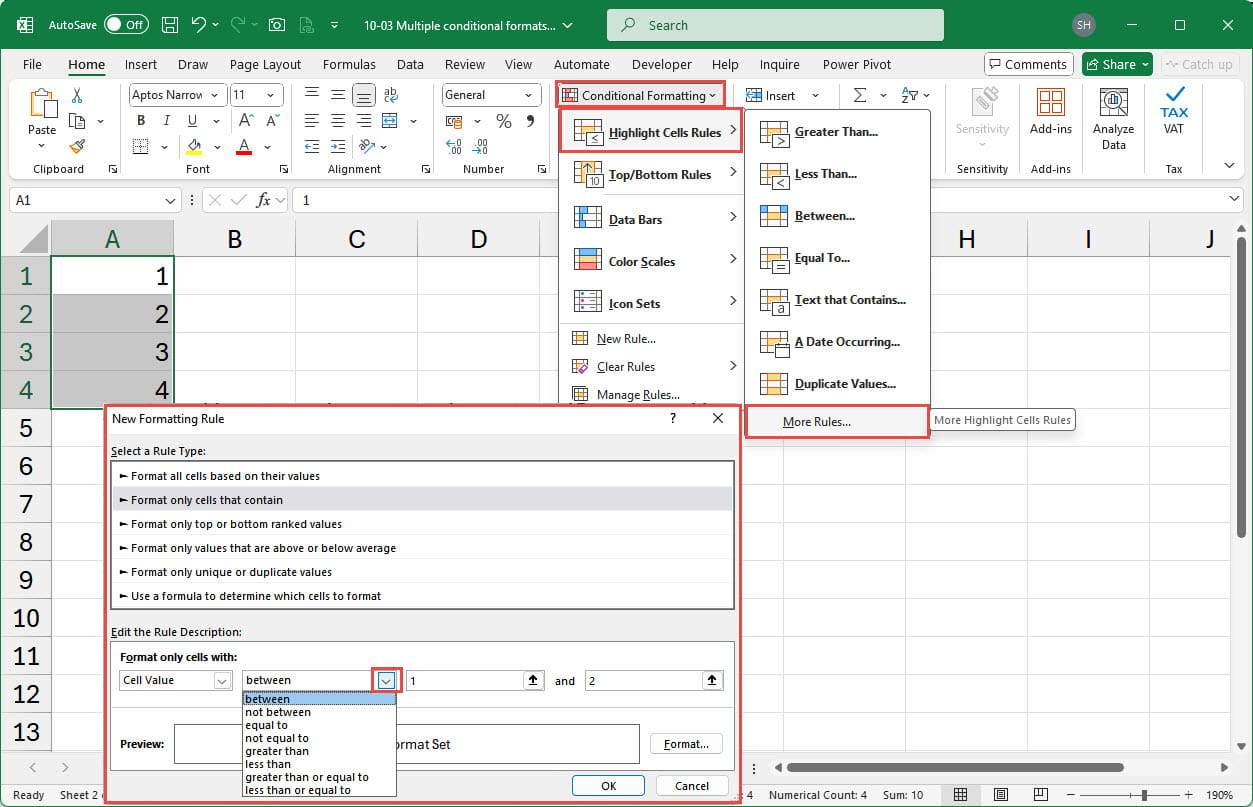This screenshot has width=1253, height=807.
Task: Open the Formulas ribbon tab
Action: click(349, 64)
